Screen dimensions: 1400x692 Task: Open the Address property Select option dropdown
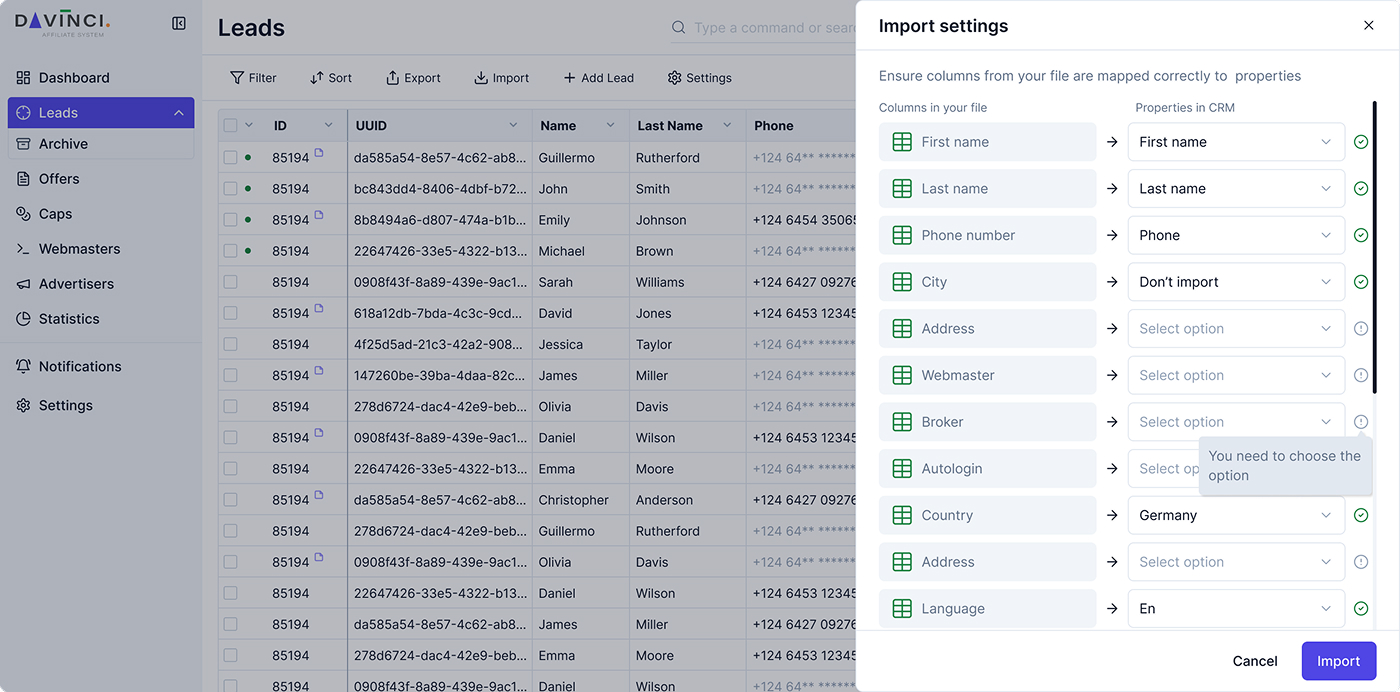coord(1235,329)
